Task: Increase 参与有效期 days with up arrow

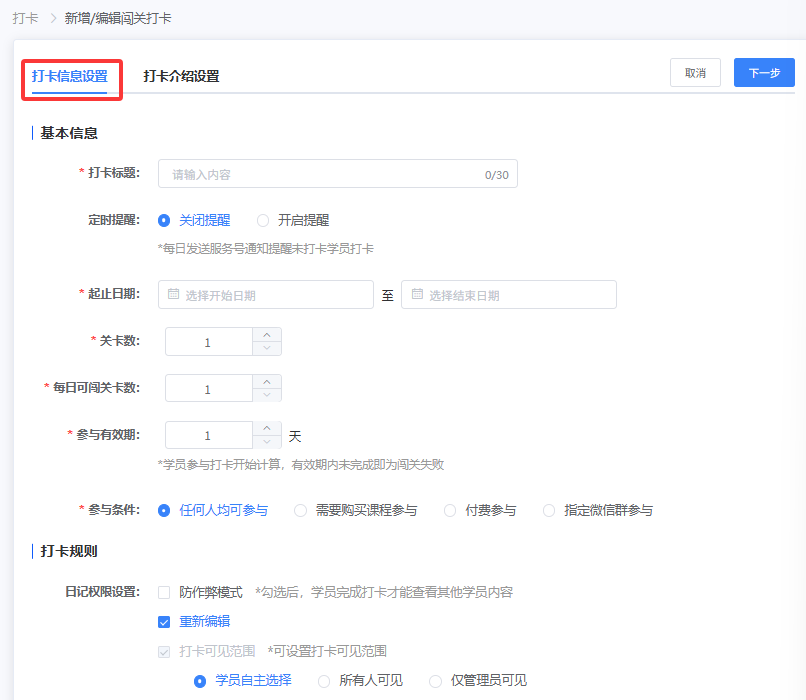Action: (x=267, y=429)
